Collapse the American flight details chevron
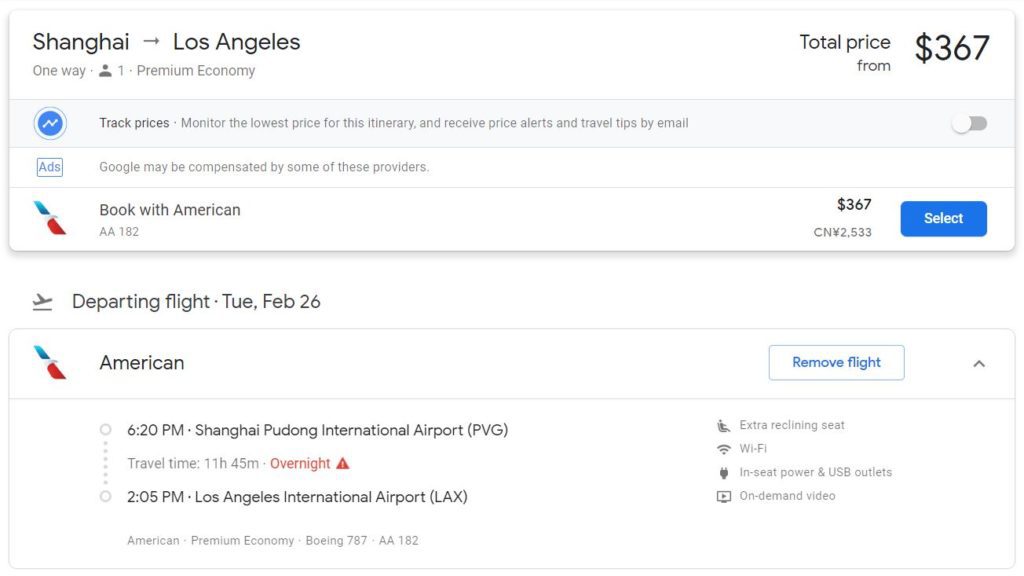This screenshot has width=1024, height=576. (979, 363)
